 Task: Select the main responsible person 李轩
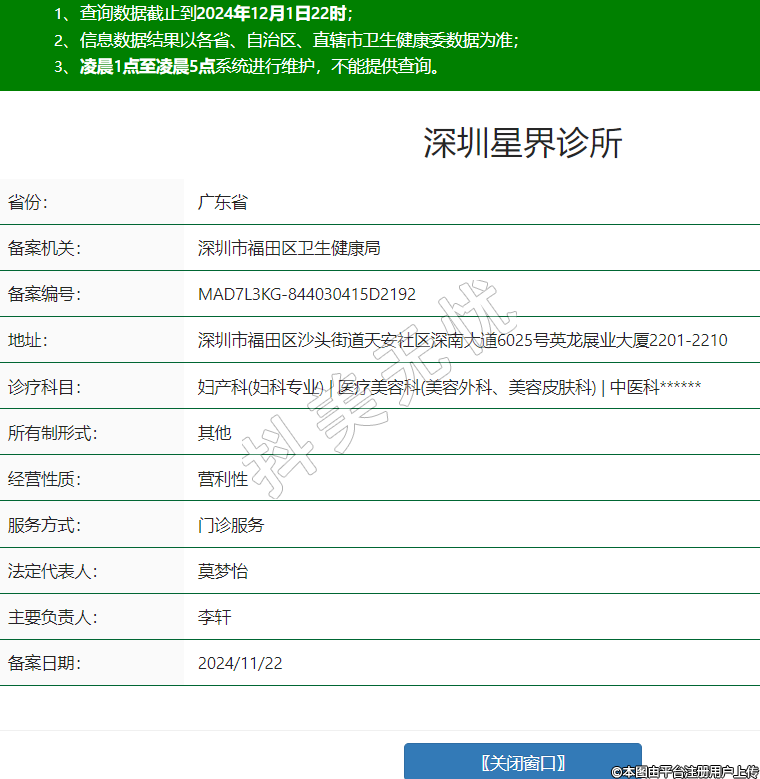[214, 617]
